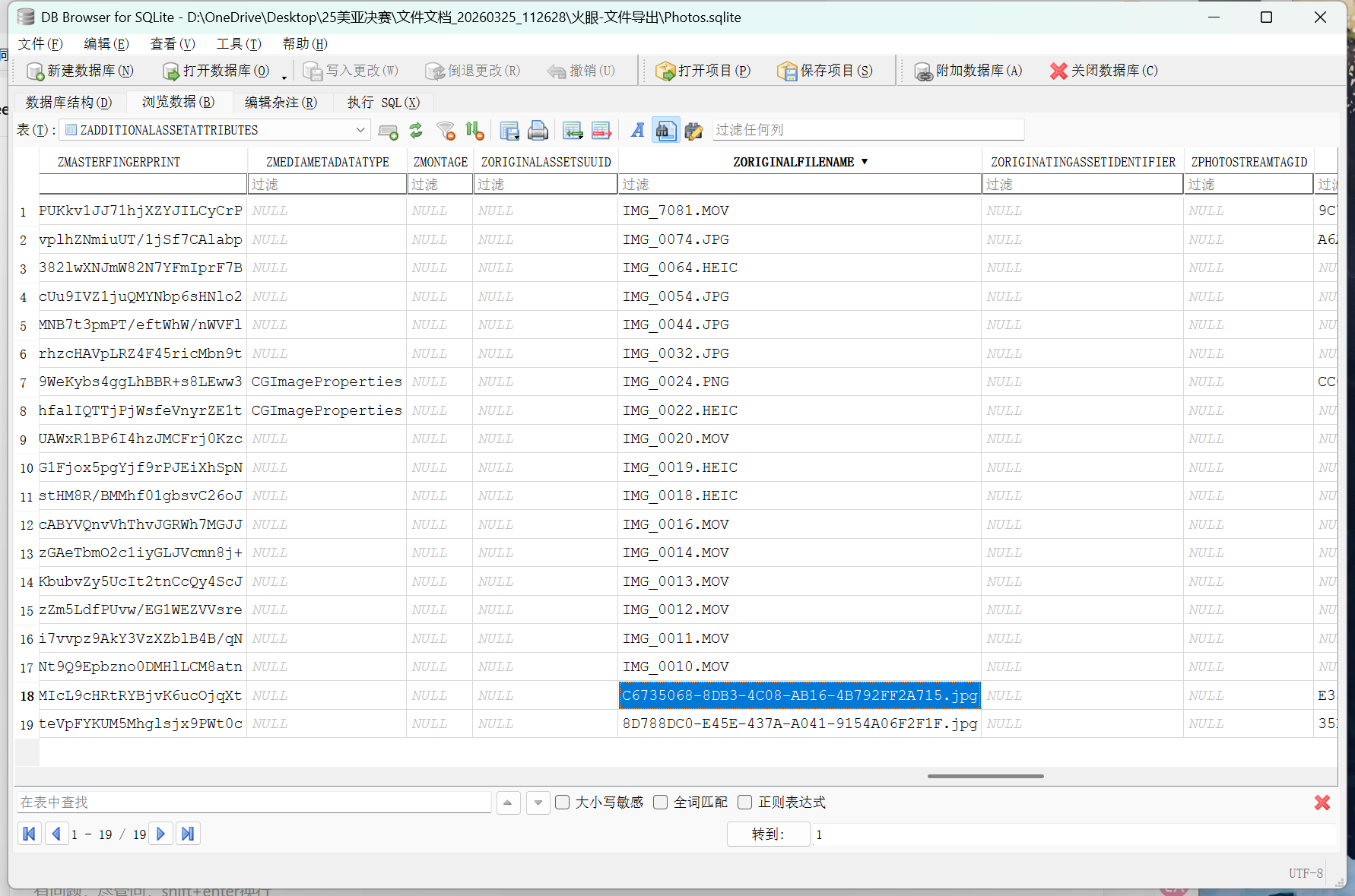Click Save Project (保存项目) in toolbar
Screen dimensions: 1355x896
[x=825, y=71]
